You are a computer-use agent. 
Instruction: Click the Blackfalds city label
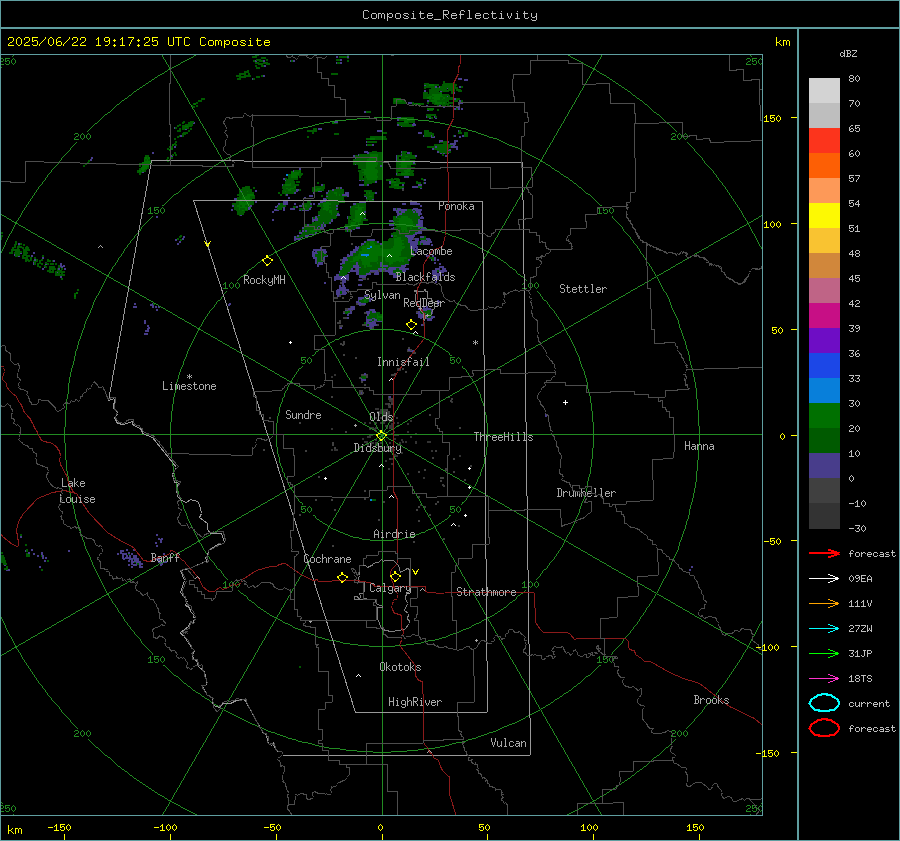coord(425,277)
